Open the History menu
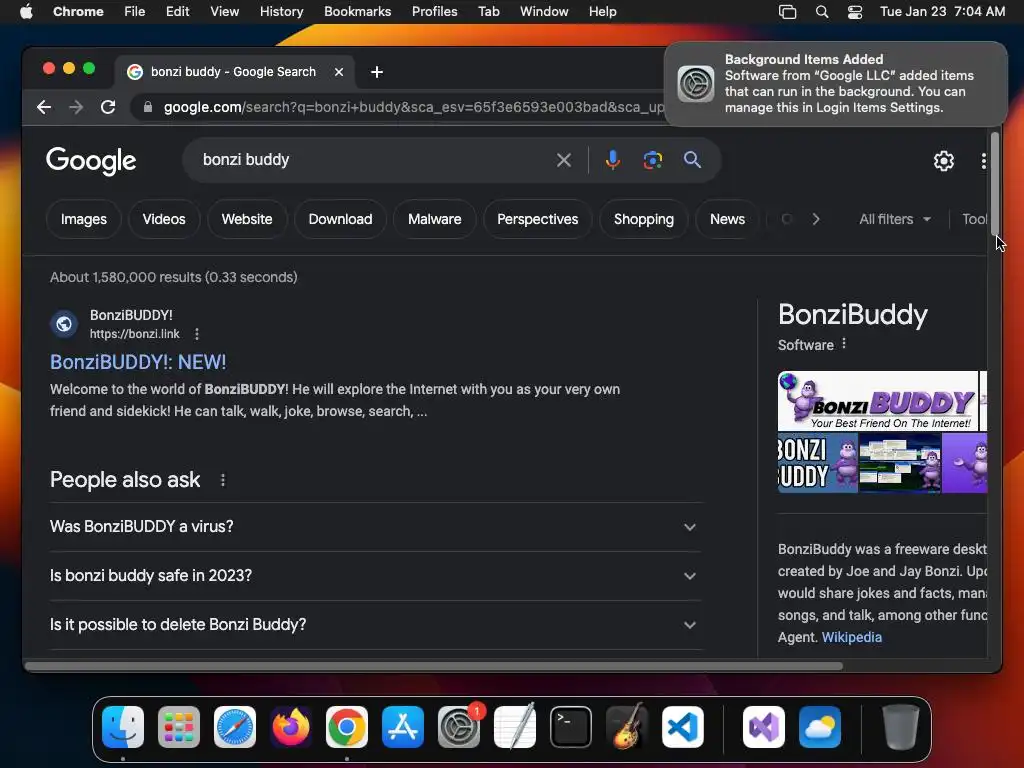The width and height of the screenshot is (1024, 768). (x=281, y=12)
